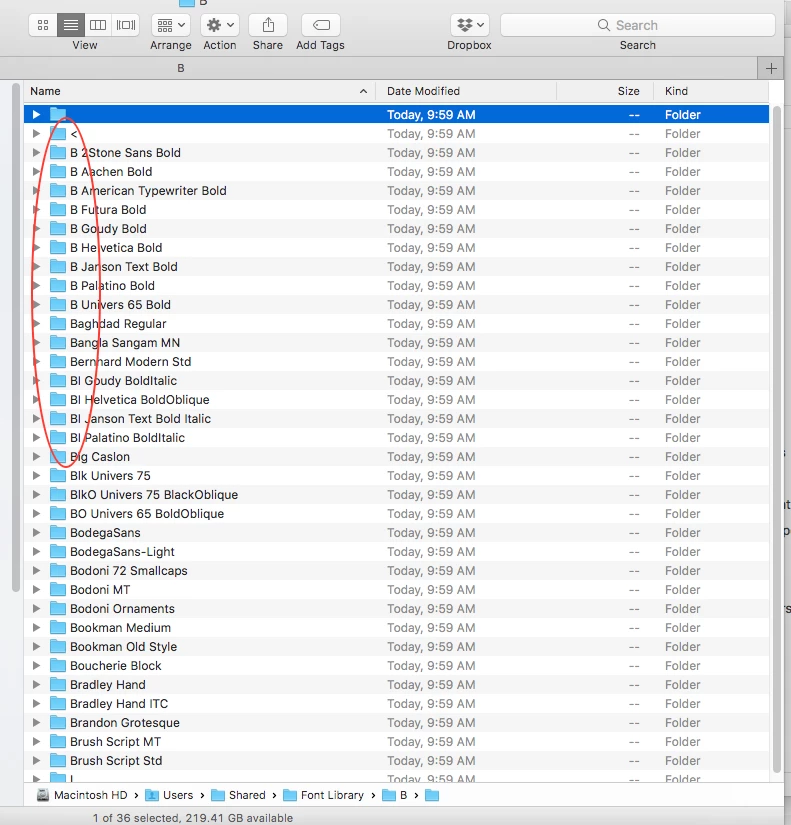Open the Arrange dropdown
The height and width of the screenshot is (825, 791).
click(x=171, y=25)
